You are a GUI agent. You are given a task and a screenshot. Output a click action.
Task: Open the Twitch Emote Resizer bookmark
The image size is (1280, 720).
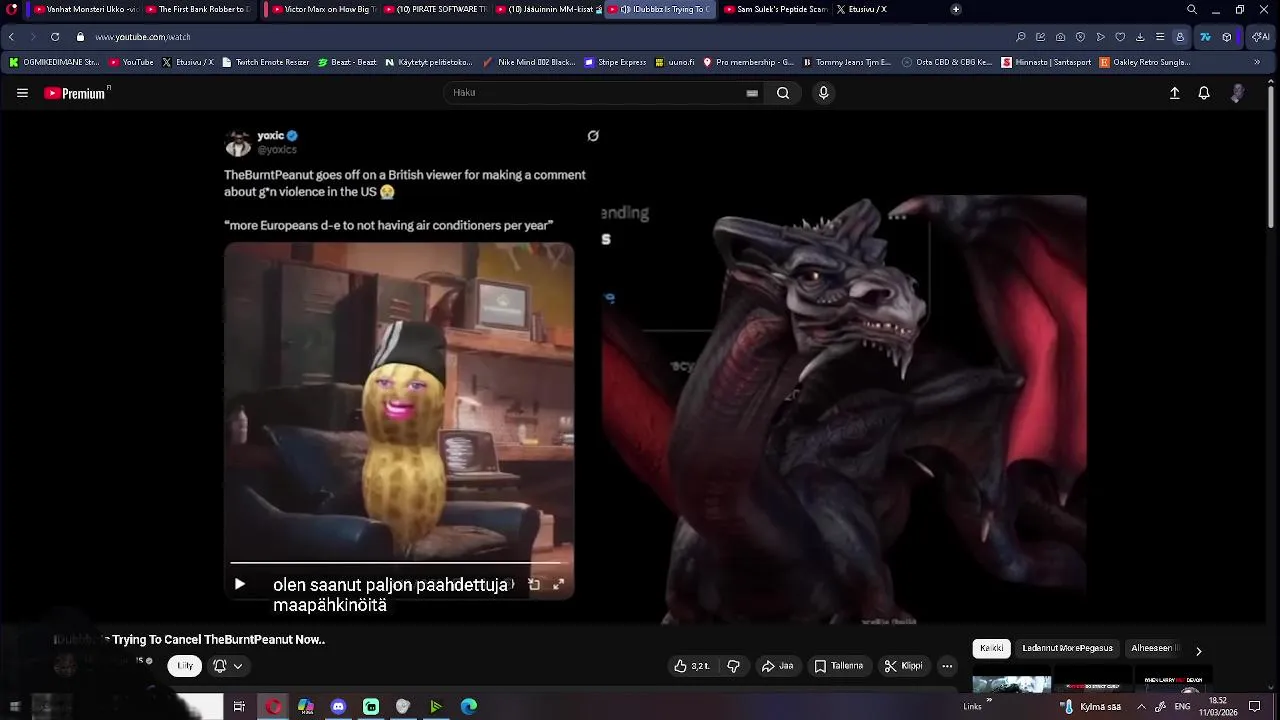[x=265, y=62]
